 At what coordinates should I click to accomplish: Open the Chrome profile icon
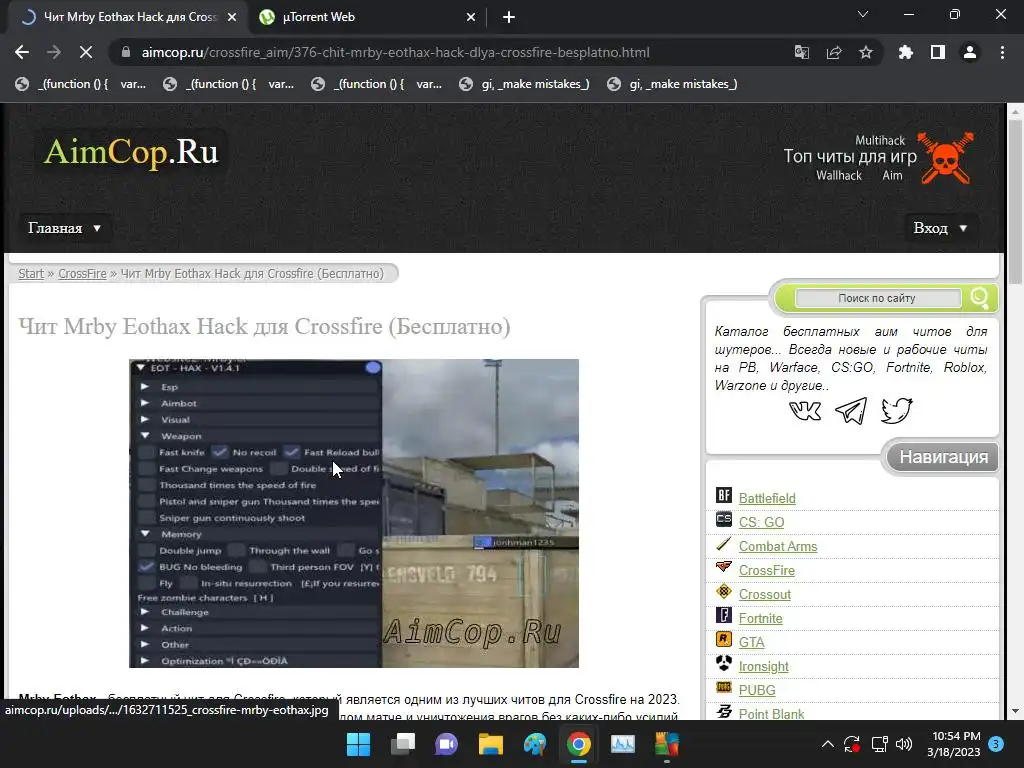click(x=970, y=52)
